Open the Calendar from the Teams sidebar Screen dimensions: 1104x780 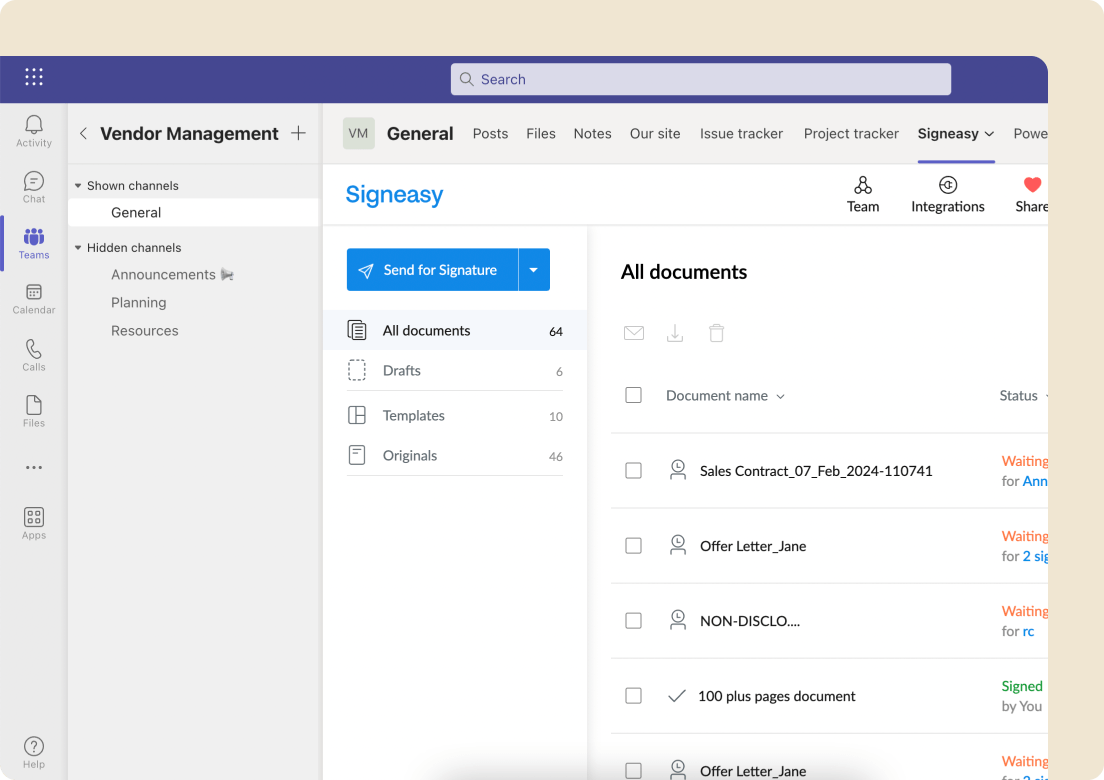coord(33,299)
